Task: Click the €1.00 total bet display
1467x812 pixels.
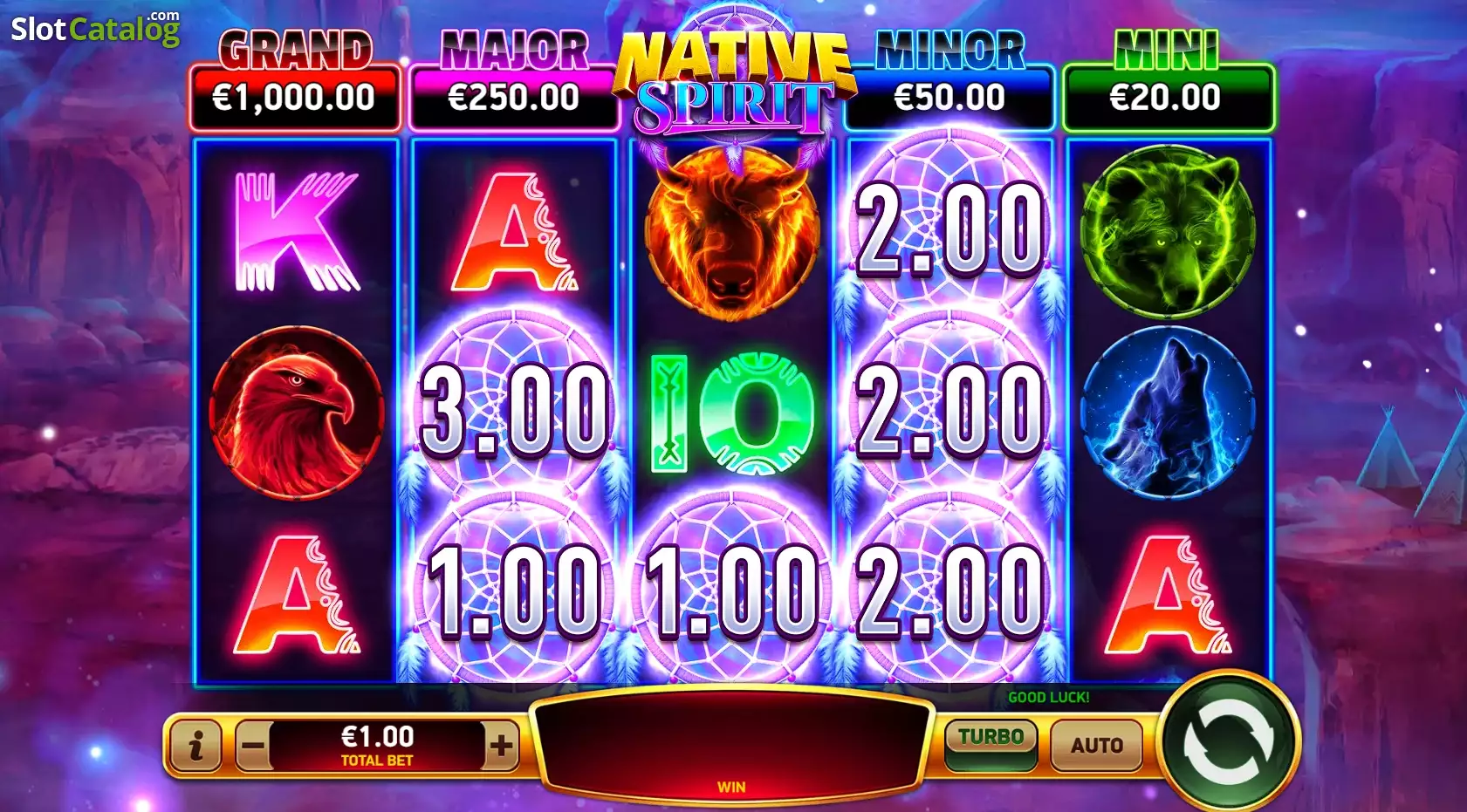Action: [377, 746]
